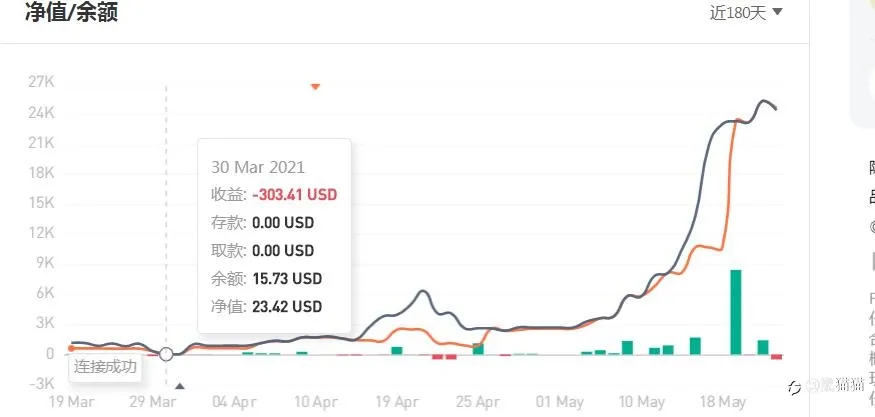
Task: Click the dark triangle marker below 29 Mar
Action: pyautogui.click(x=179, y=385)
